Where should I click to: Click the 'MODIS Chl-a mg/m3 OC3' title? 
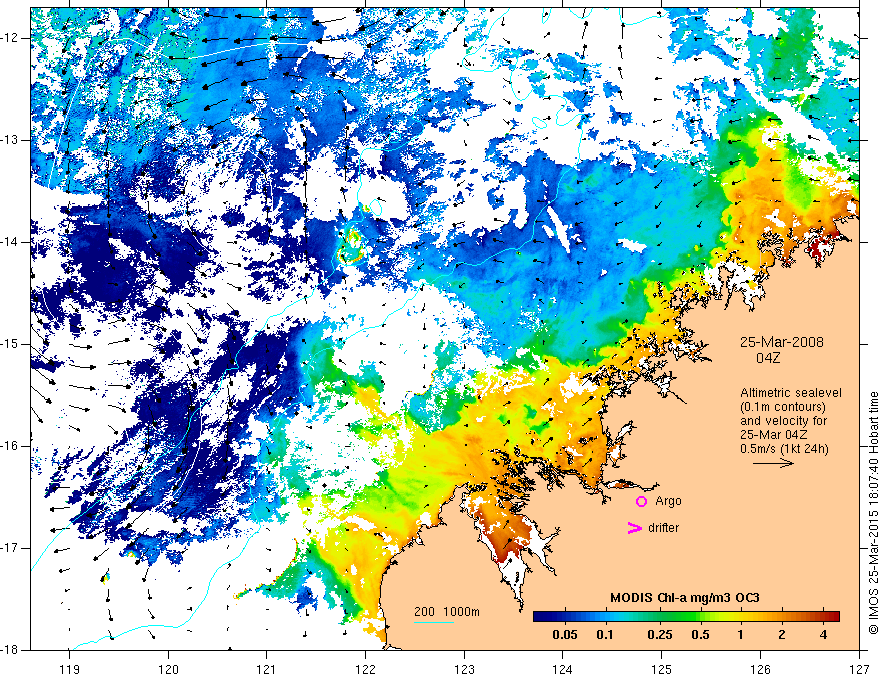685,598
